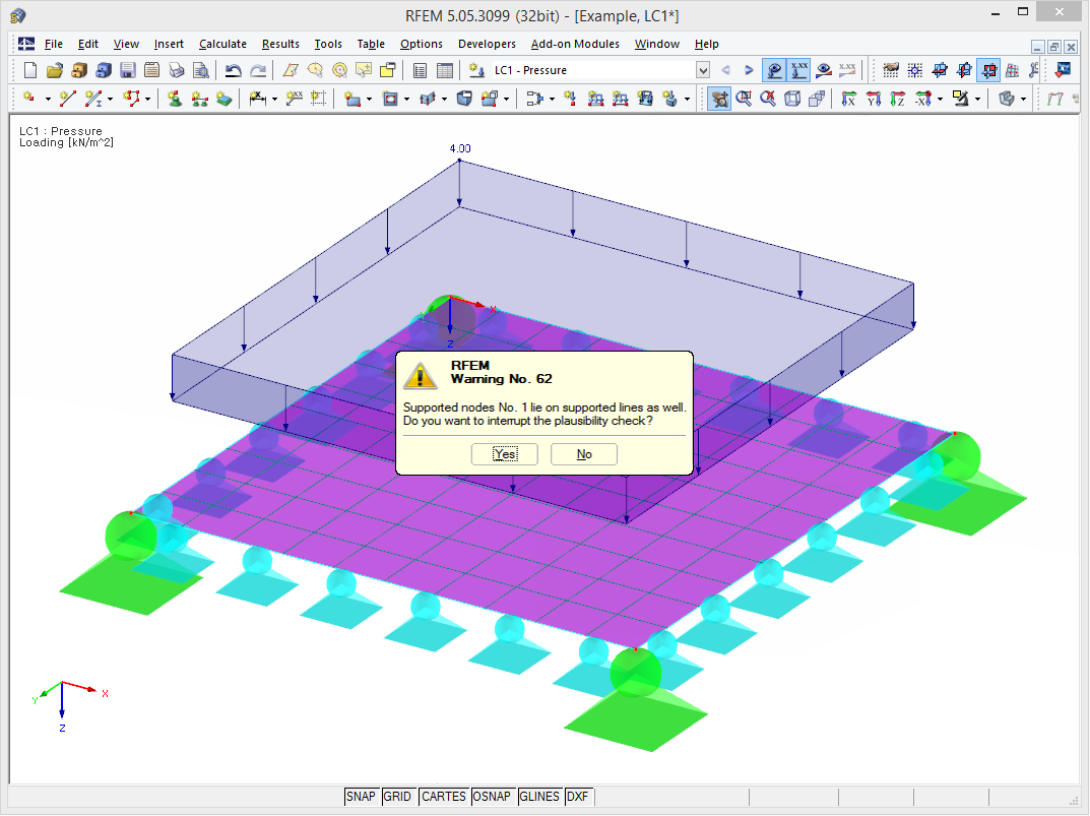This screenshot has width=1090, height=816.
Task: Click No in the Warning No. 62 dialog
Action: point(584,454)
